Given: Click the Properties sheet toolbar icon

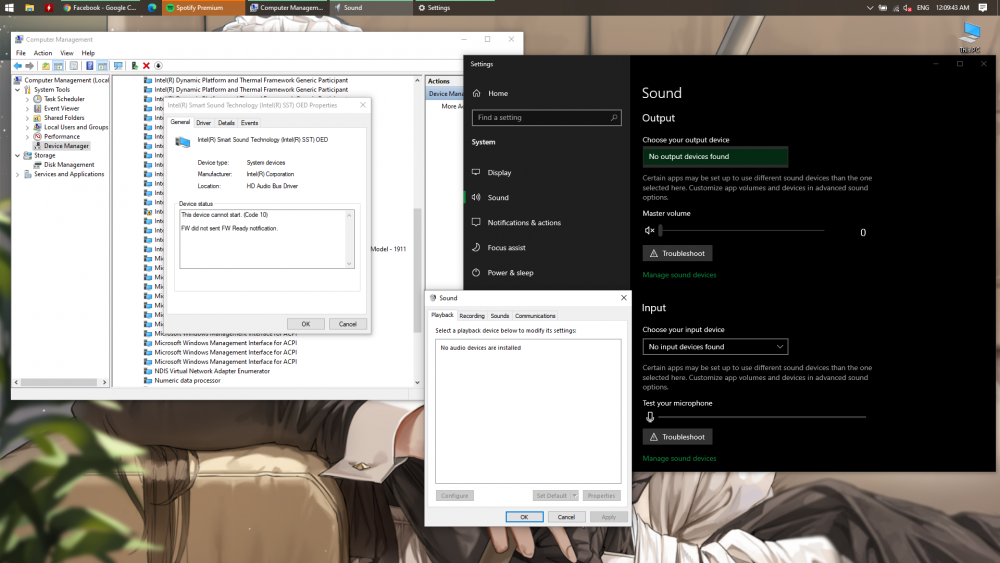Looking at the screenshot, I should click(74, 66).
